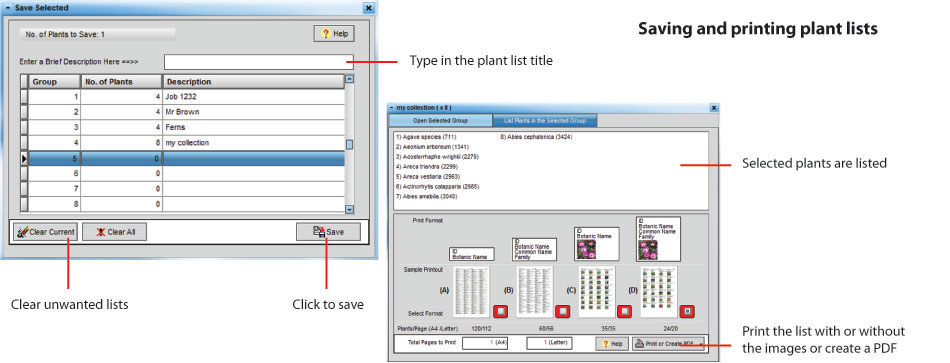Select 'Areca vestiaria (2963)' entry

coord(428,176)
